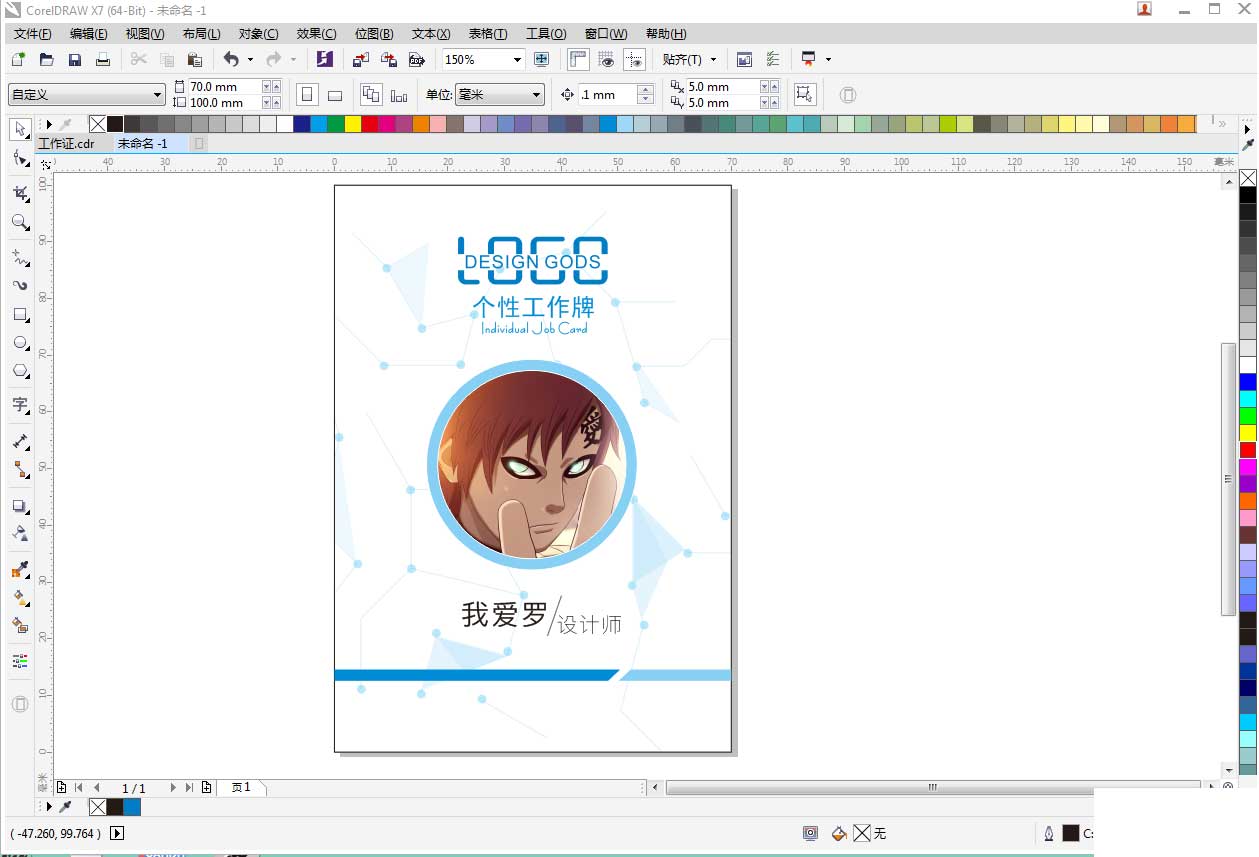This screenshot has width=1259, height=857.
Task: Click the Print icon
Action: (102, 60)
